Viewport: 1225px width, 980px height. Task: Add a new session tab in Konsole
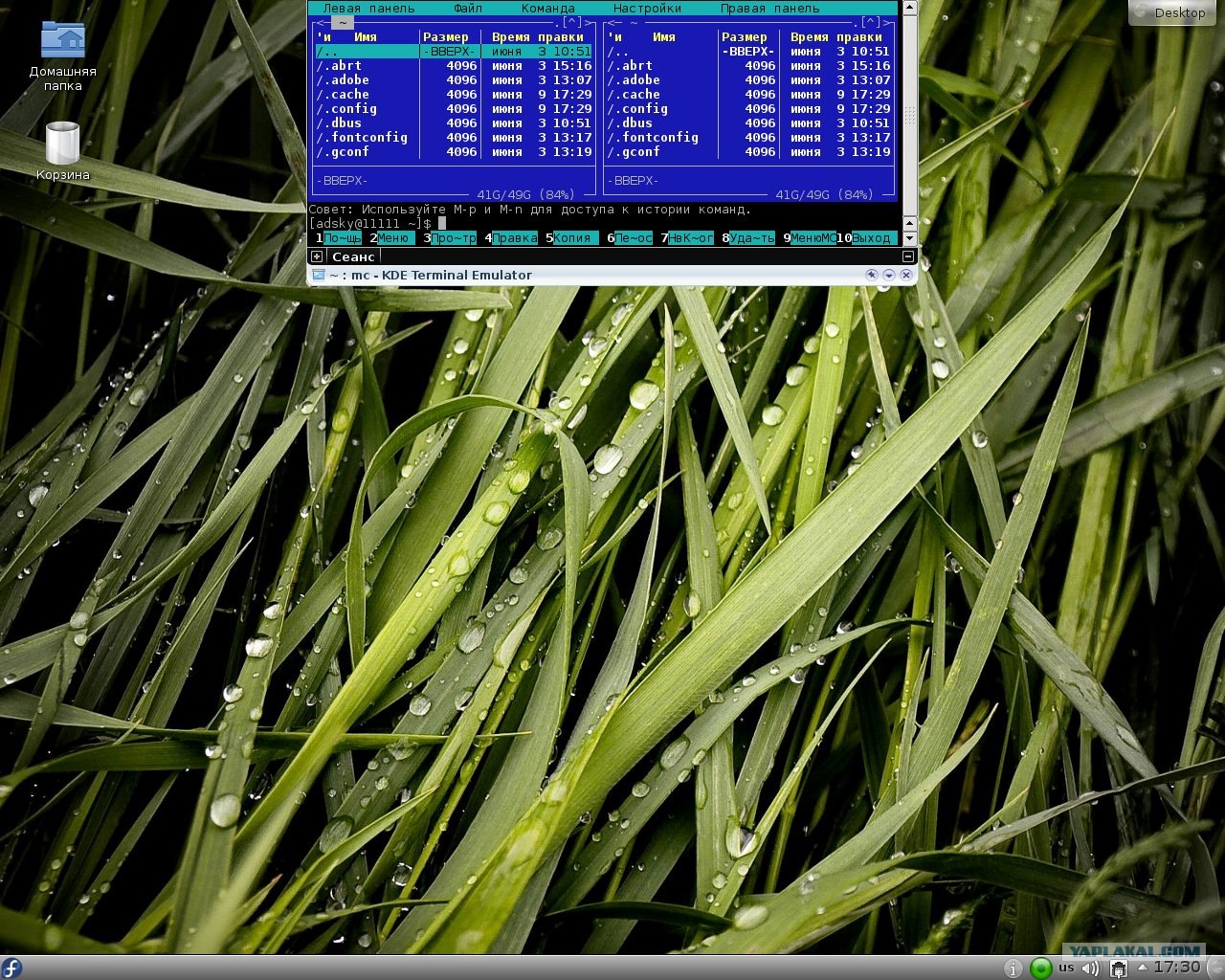coord(317,256)
